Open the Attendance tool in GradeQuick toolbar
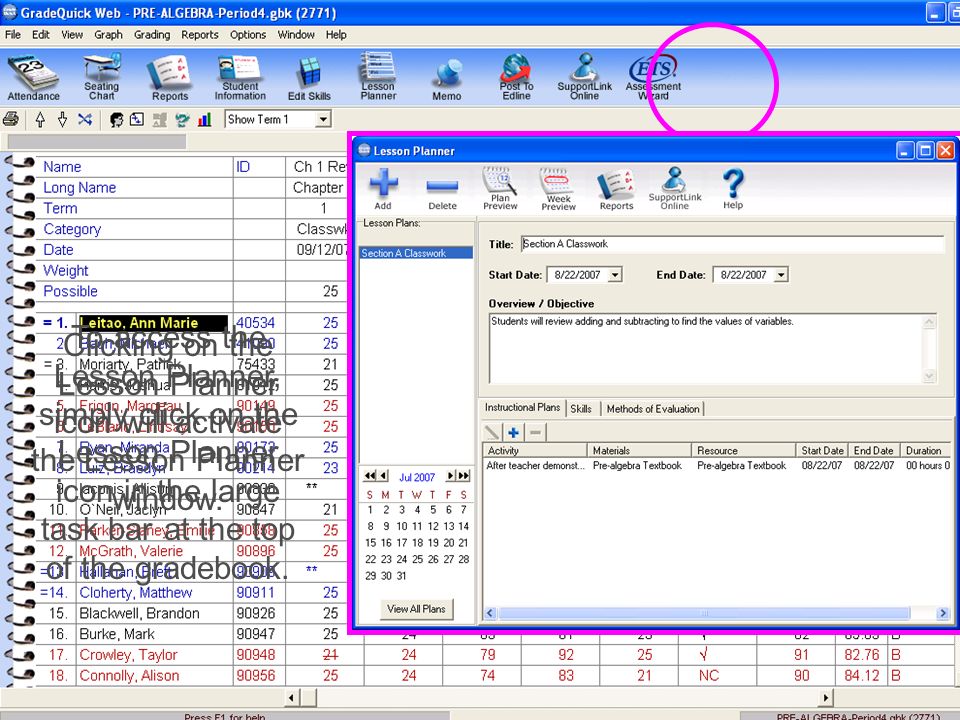Image resolution: width=960 pixels, height=720 pixels. [x=33, y=78]
